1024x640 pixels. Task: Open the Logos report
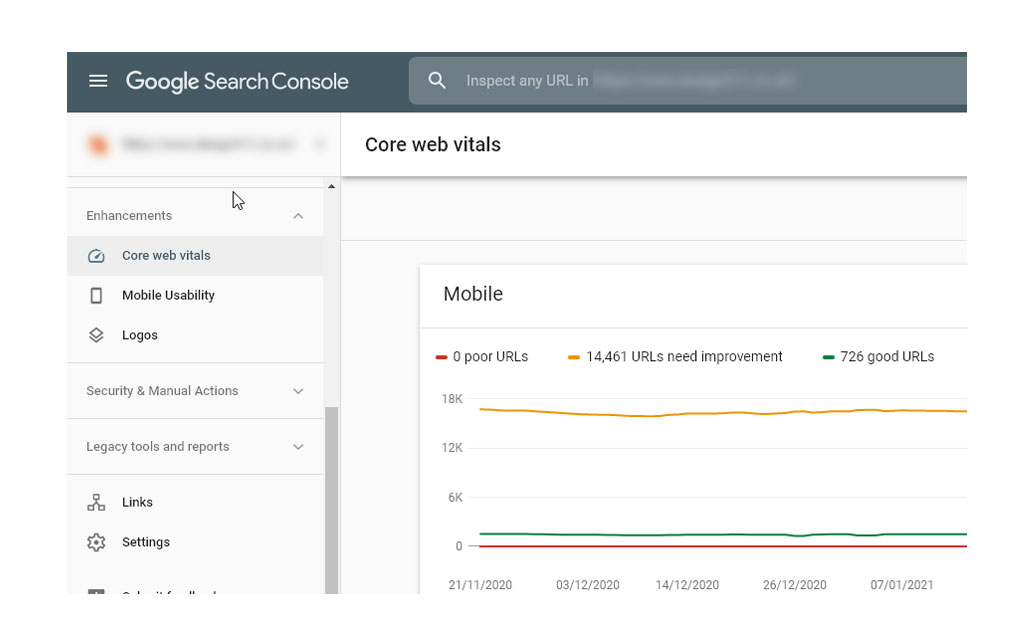[x=195, y=335]
